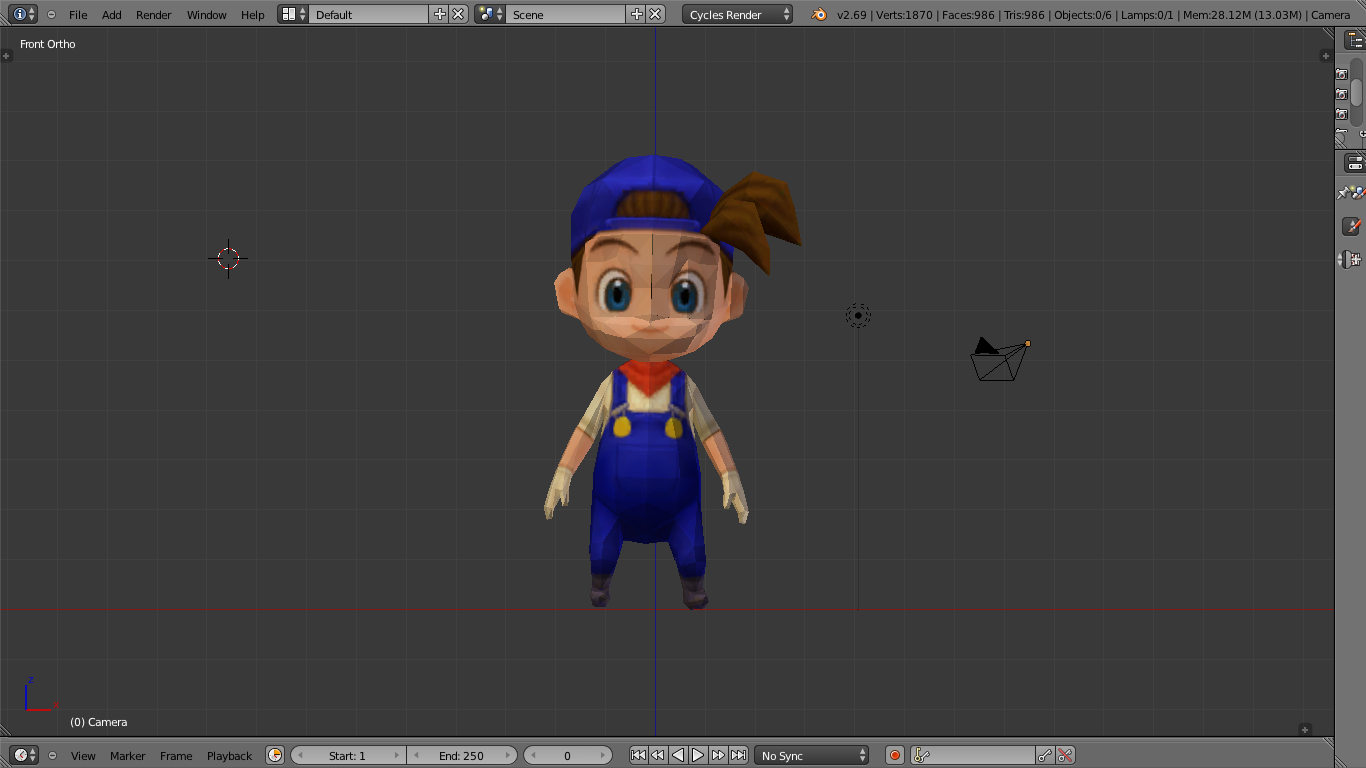
Task: Expand the lower-right viewport plus region
Action: click(x=1305, y=730)
